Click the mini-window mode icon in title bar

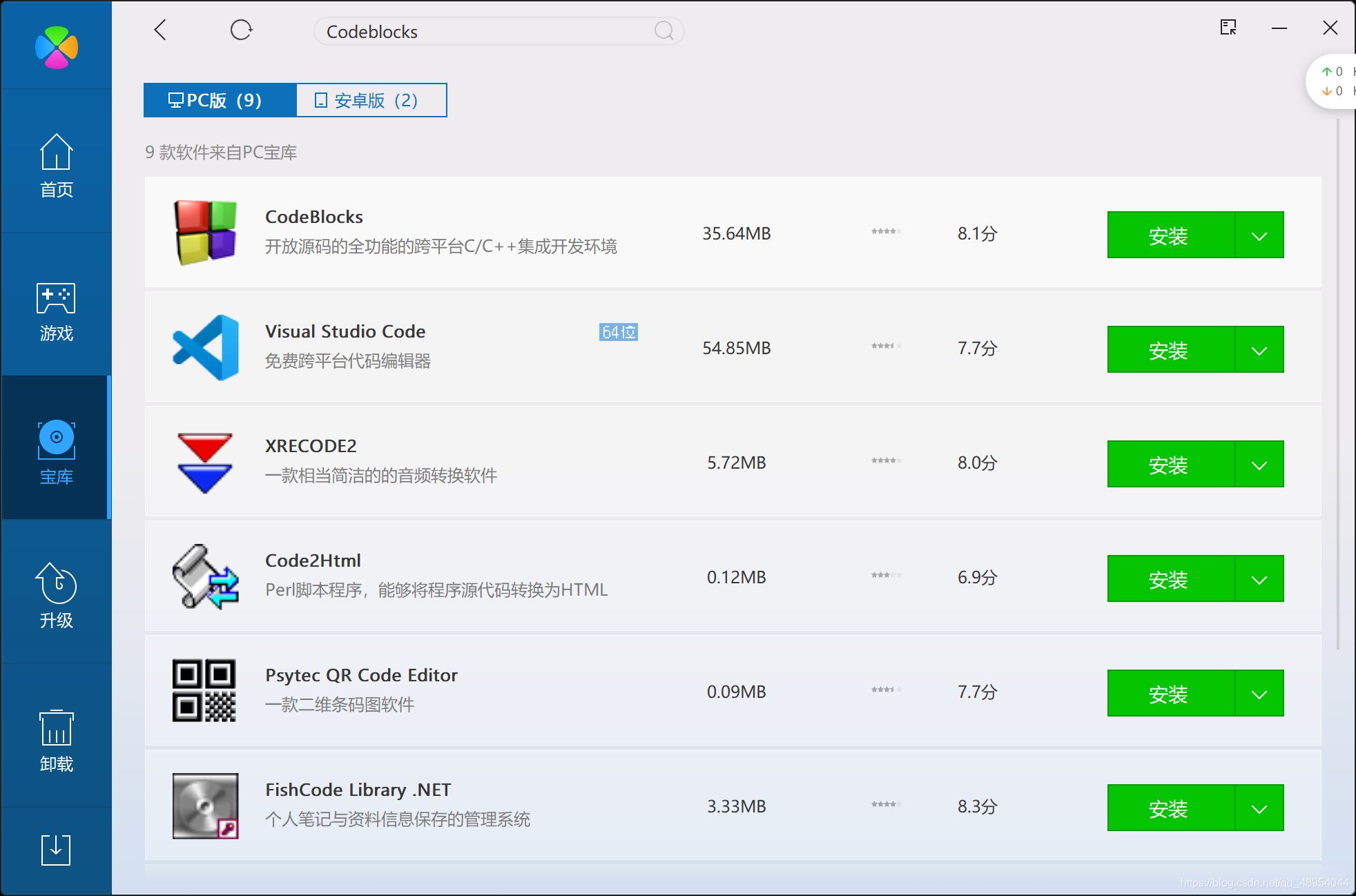pyautogui.click(x=1228, y=28)
